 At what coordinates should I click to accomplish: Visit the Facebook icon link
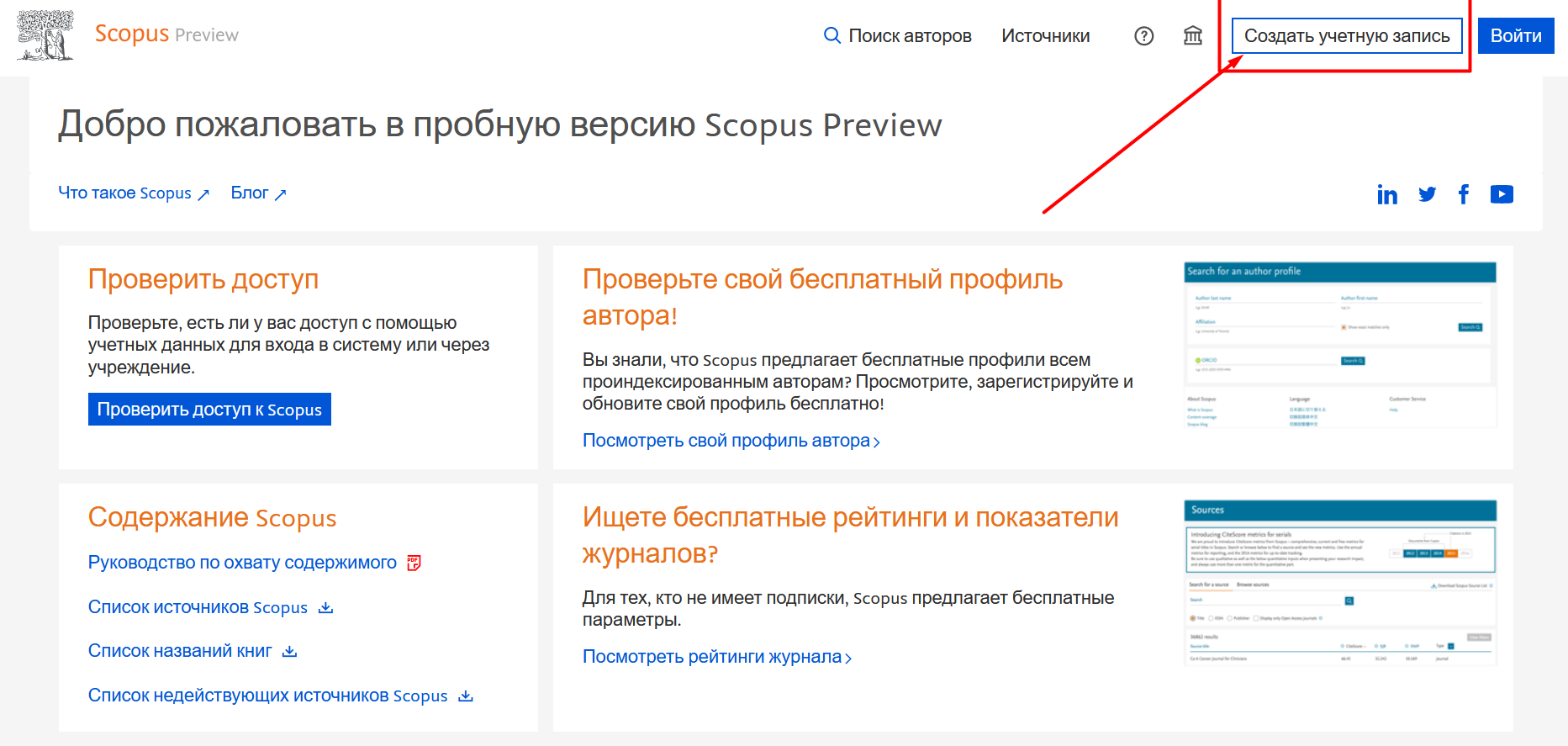pyautogui.click(x=1464, y=195)
